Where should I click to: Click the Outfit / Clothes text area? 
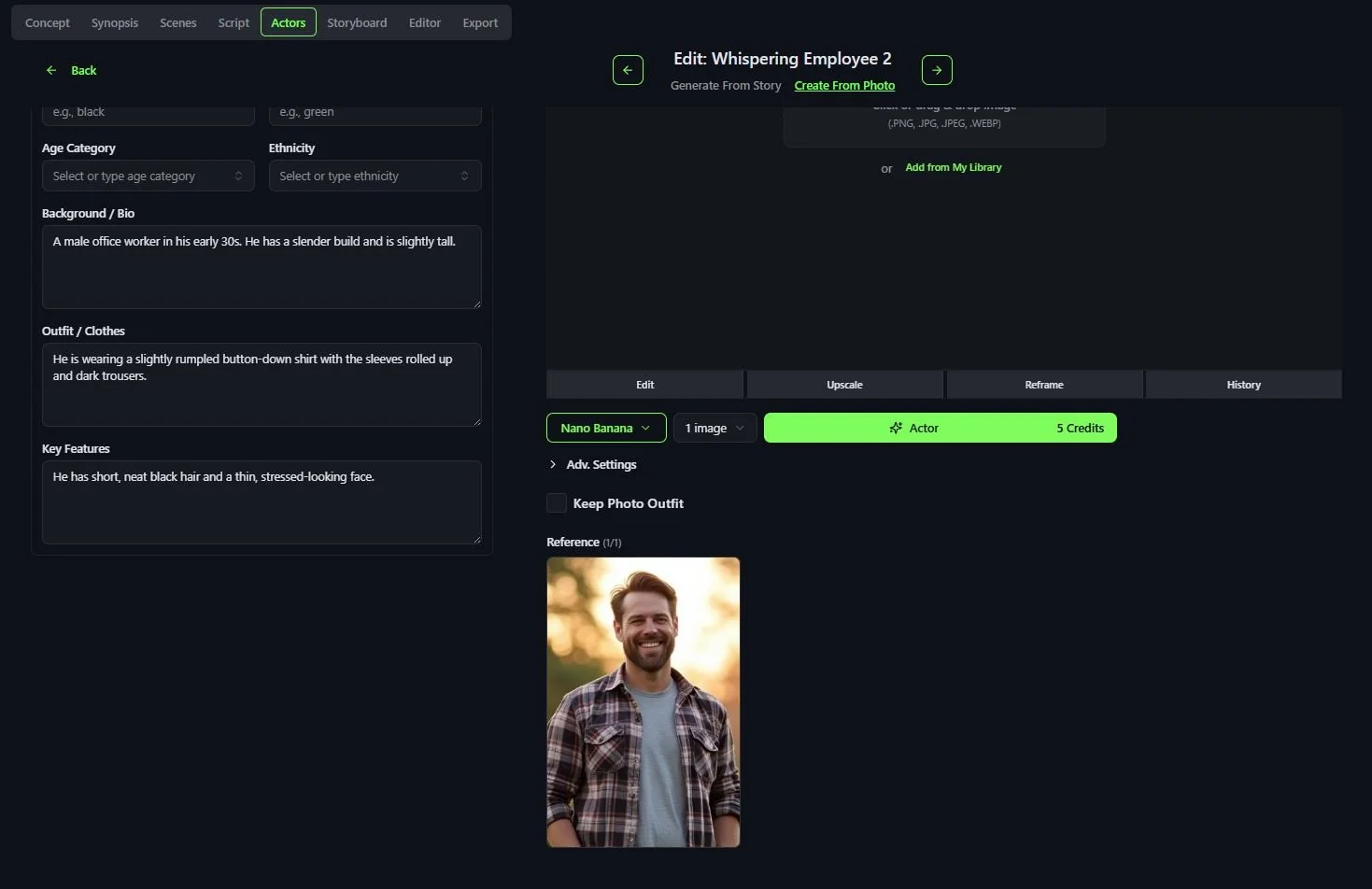pyautogui.click(x=262, y=385)
